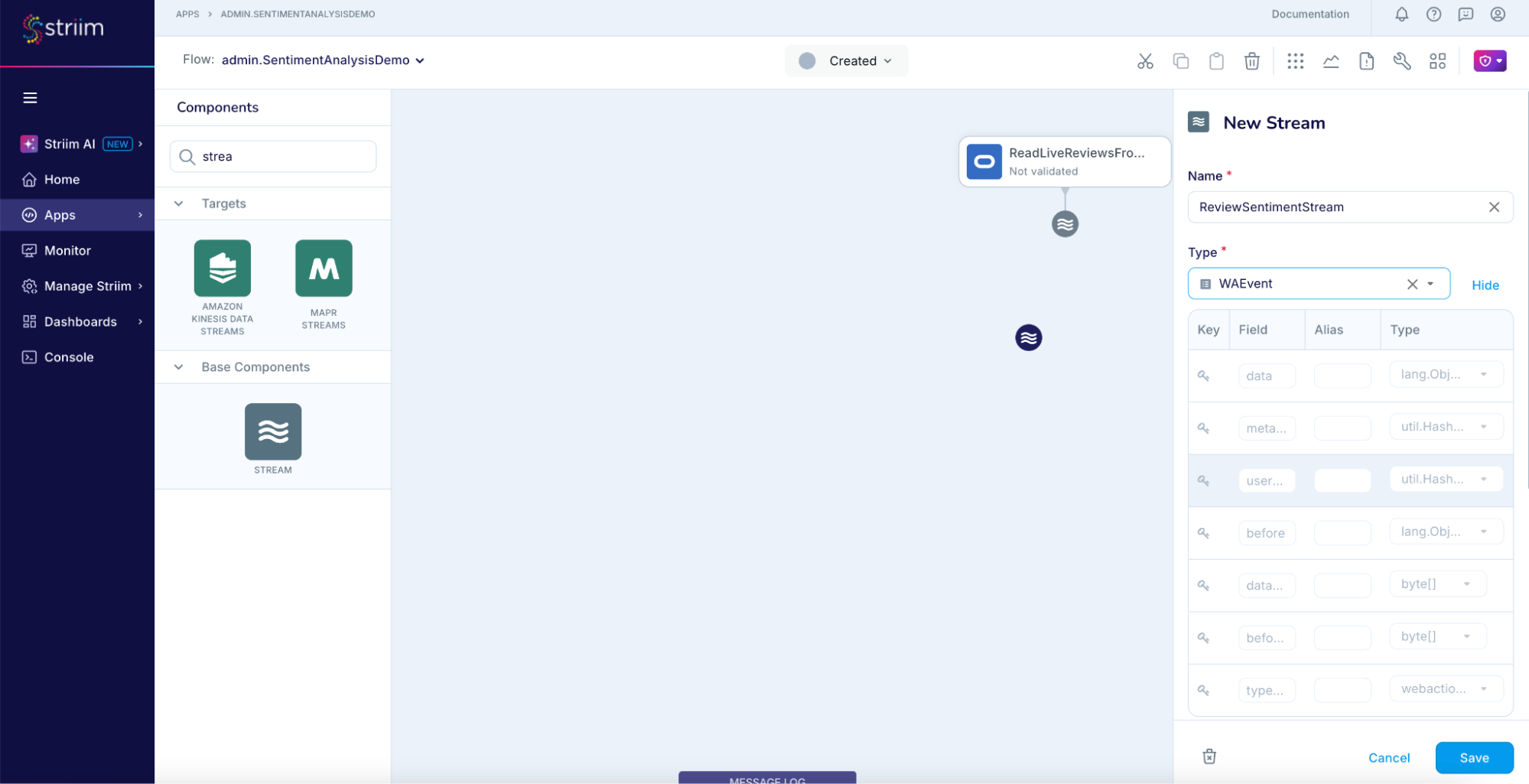This screenshot has height=784, width=1529.
Task: Open Monitor in the sidebar
Action: 67,250
